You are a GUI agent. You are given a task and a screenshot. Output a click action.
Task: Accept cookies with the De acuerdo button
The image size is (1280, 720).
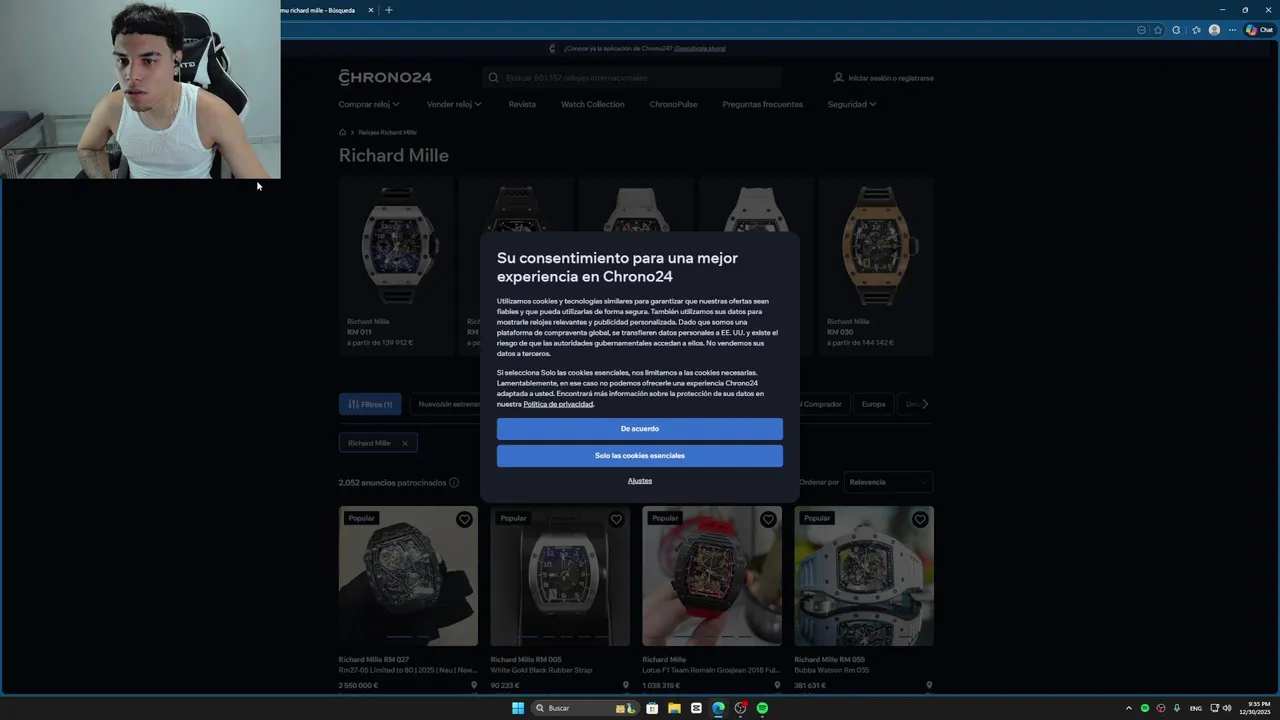tap(640, 429)
